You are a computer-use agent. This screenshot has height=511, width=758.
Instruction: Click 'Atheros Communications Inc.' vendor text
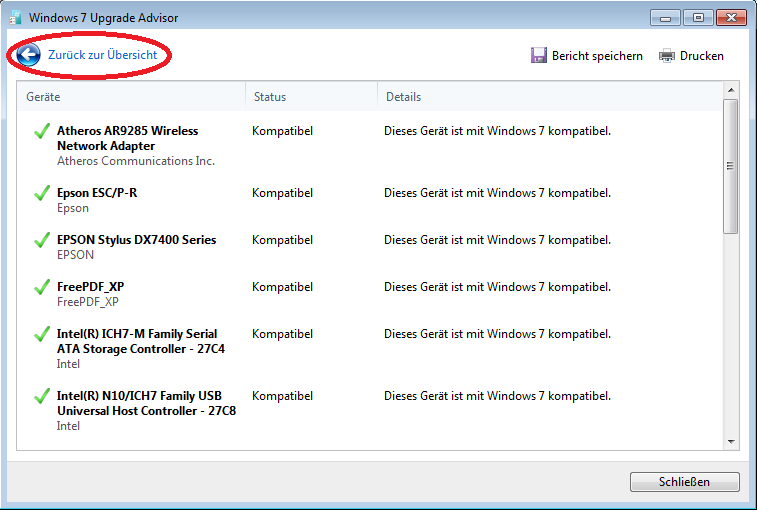click(136, 161)
